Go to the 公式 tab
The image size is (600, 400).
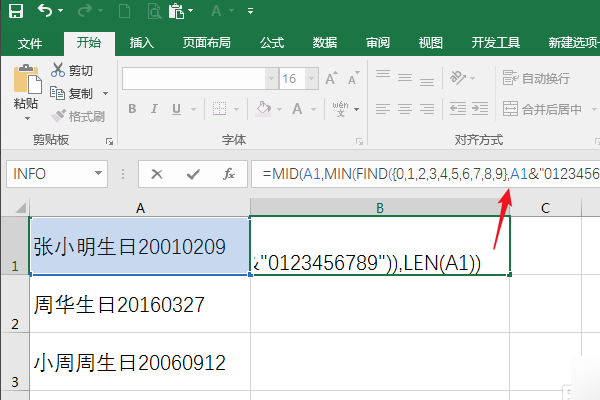pos(272,42)
